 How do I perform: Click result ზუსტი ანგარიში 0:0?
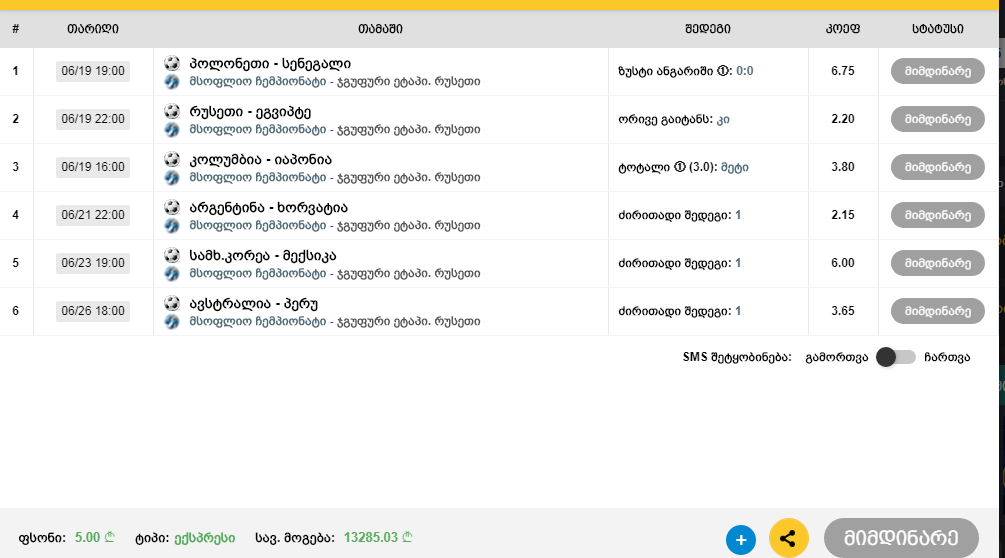point(686,71)
